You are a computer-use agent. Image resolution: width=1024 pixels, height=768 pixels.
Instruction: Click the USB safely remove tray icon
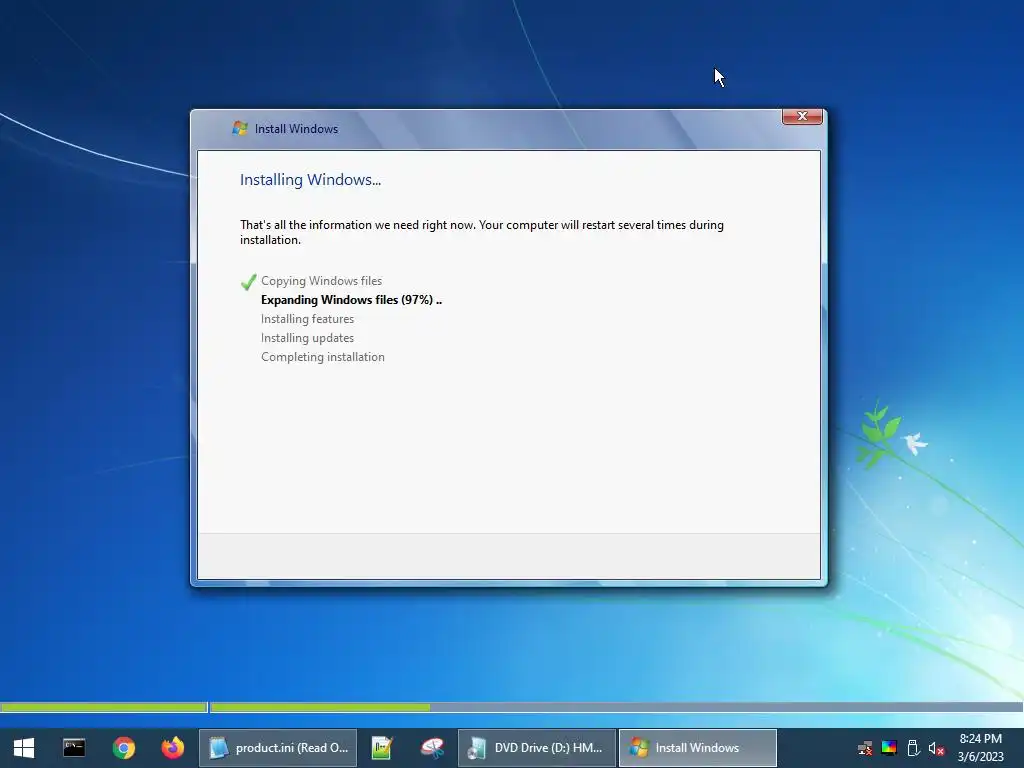pyautogui.click(x=913, y=748)
